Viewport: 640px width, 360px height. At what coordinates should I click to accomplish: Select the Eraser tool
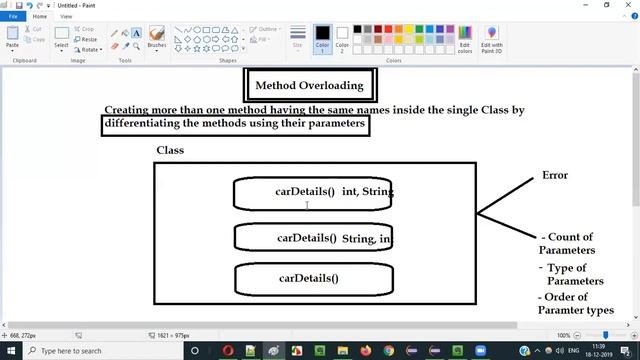pyautogui.click(x=115, y=46)
